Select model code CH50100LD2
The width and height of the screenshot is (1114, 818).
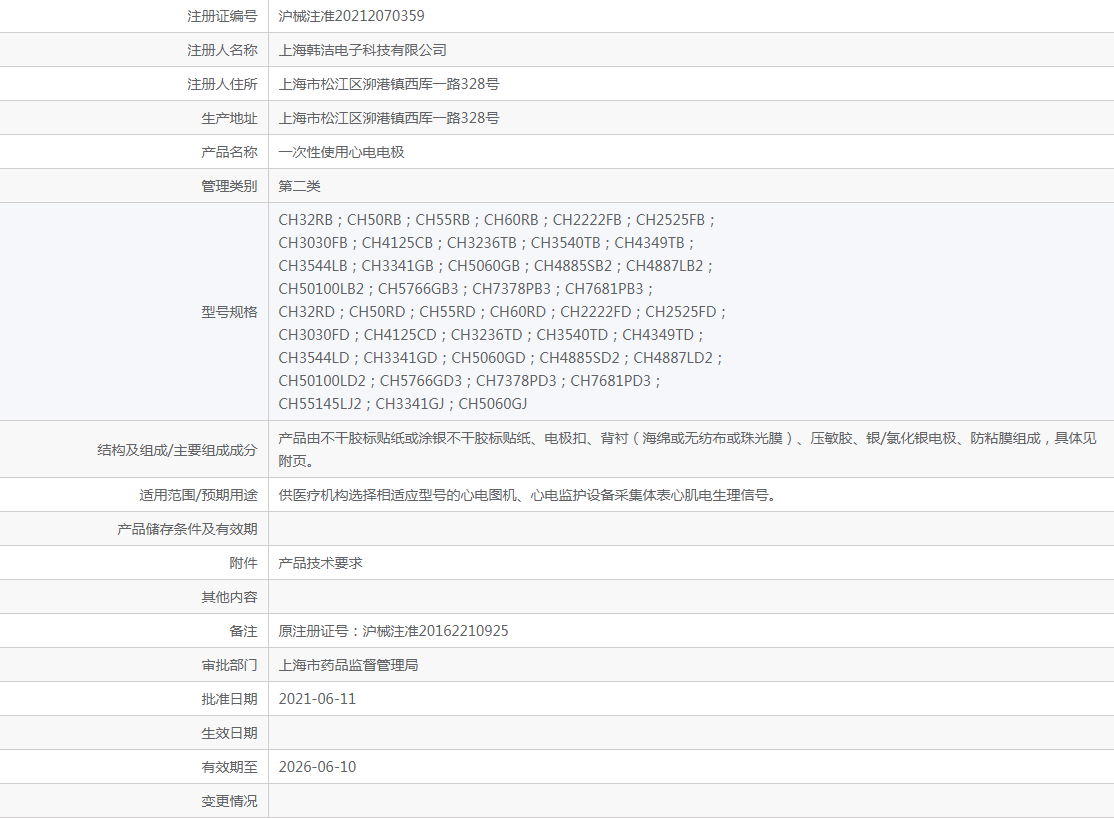tap(322, 380)
